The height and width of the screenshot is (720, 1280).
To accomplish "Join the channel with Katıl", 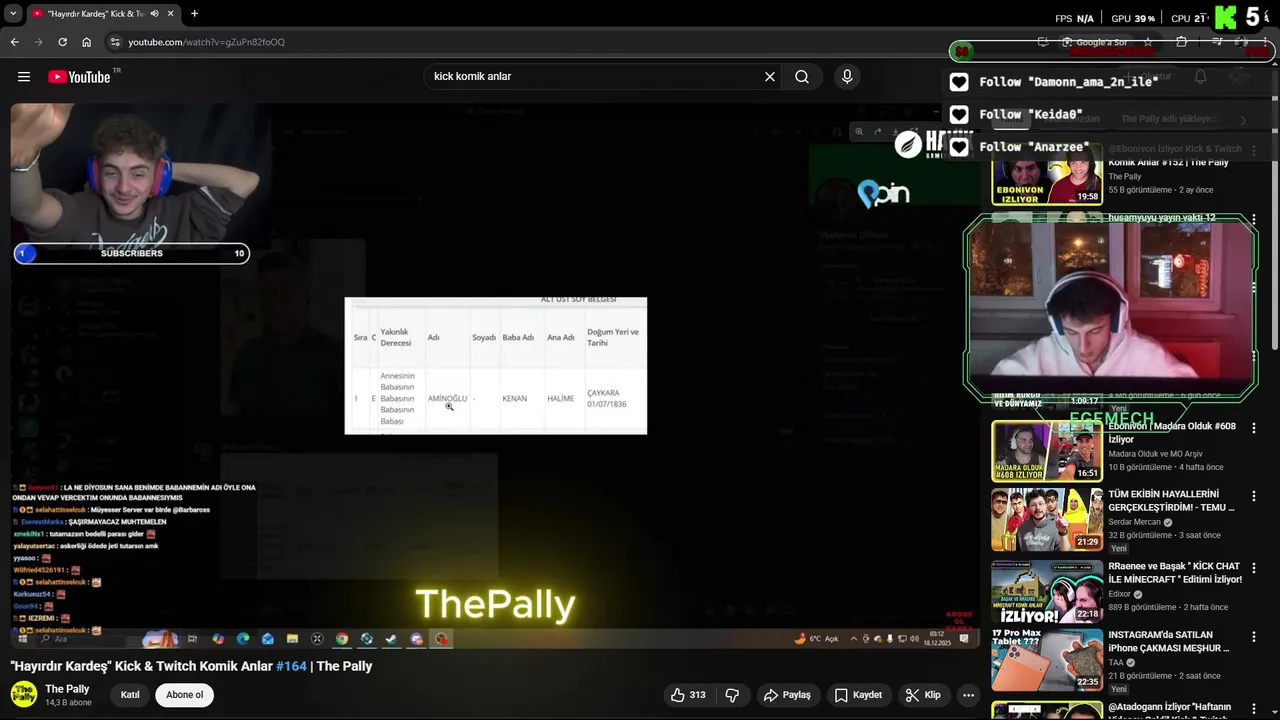I will 130,695.
